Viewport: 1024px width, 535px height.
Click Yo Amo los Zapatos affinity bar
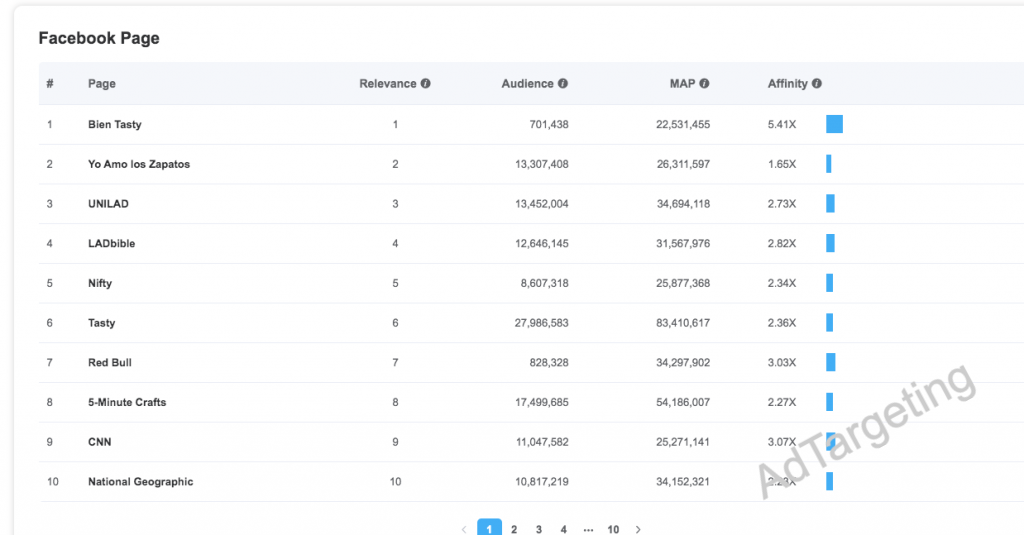[x=829, y=164]
